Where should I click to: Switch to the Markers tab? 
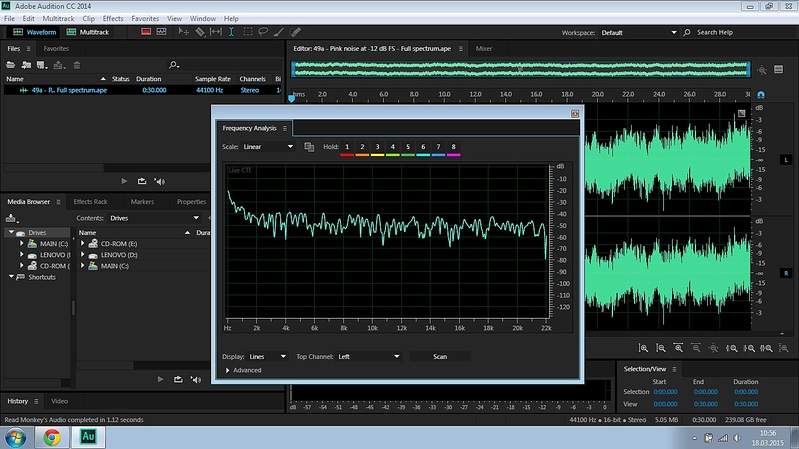[x=142, y=202]
